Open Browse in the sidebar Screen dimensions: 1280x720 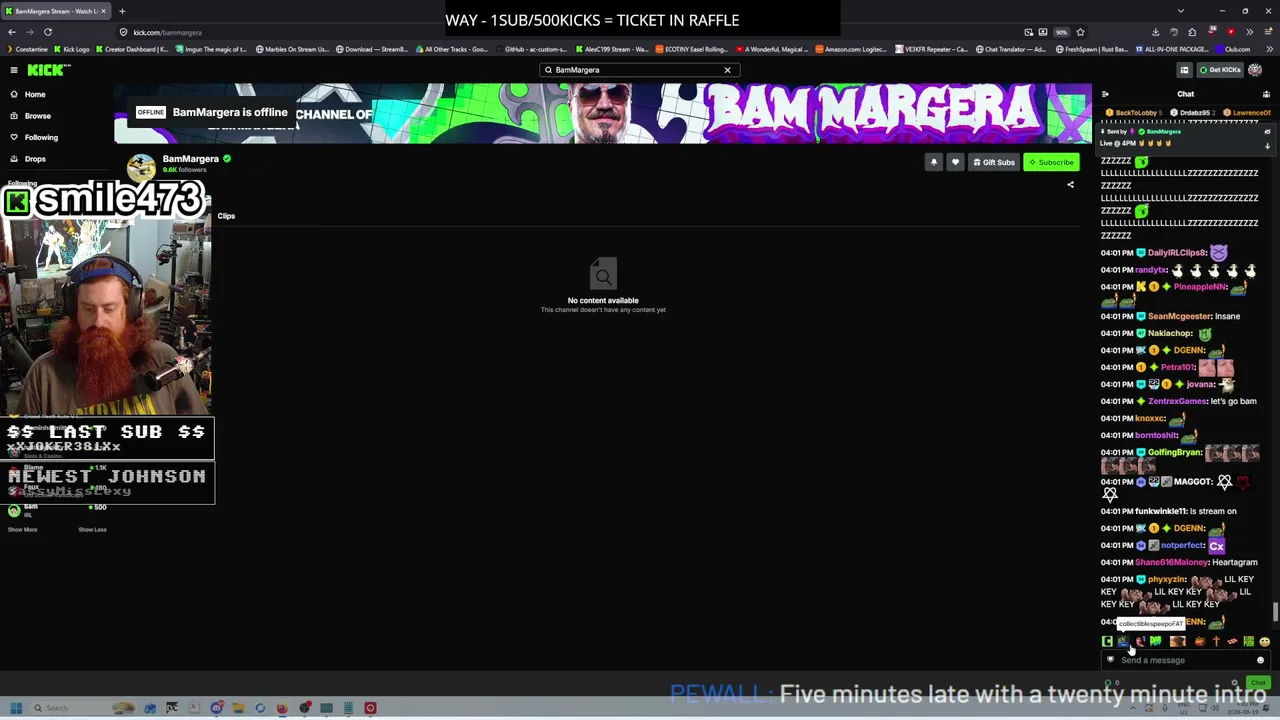pyautogui.click(x=37, y=116)
